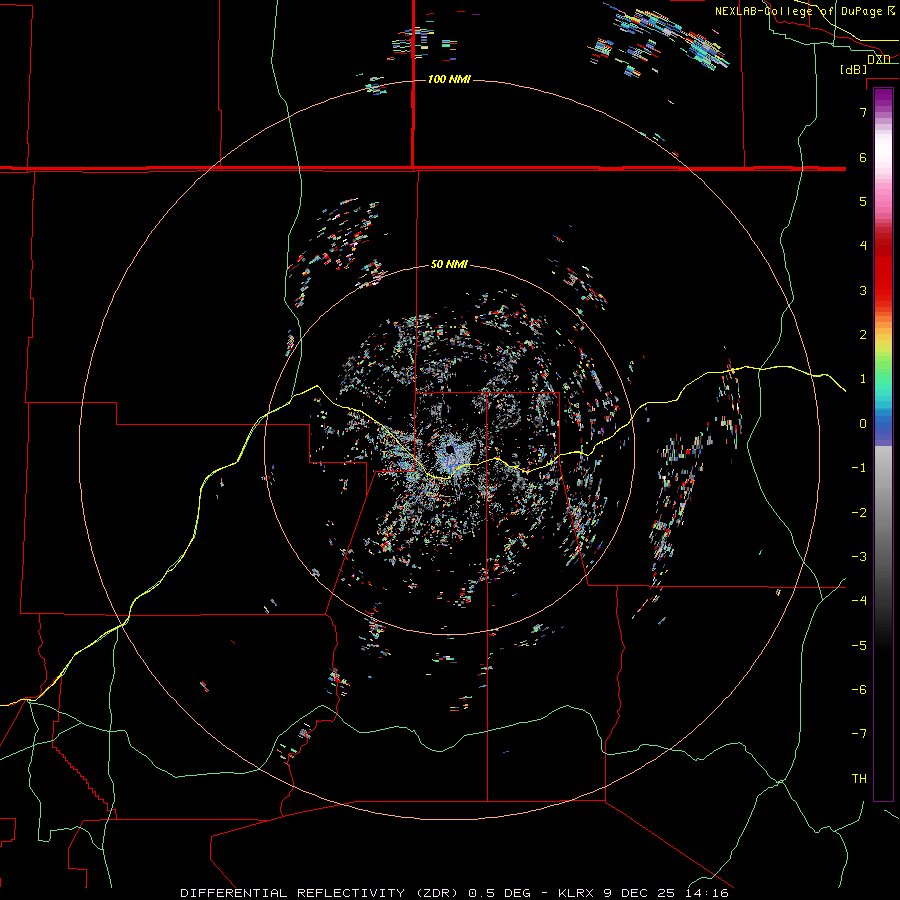This screenshot has width=900, height=900.
Task: Click the 3 value on the dB scale
Action: pyautogui.click(x=863, y=290)
